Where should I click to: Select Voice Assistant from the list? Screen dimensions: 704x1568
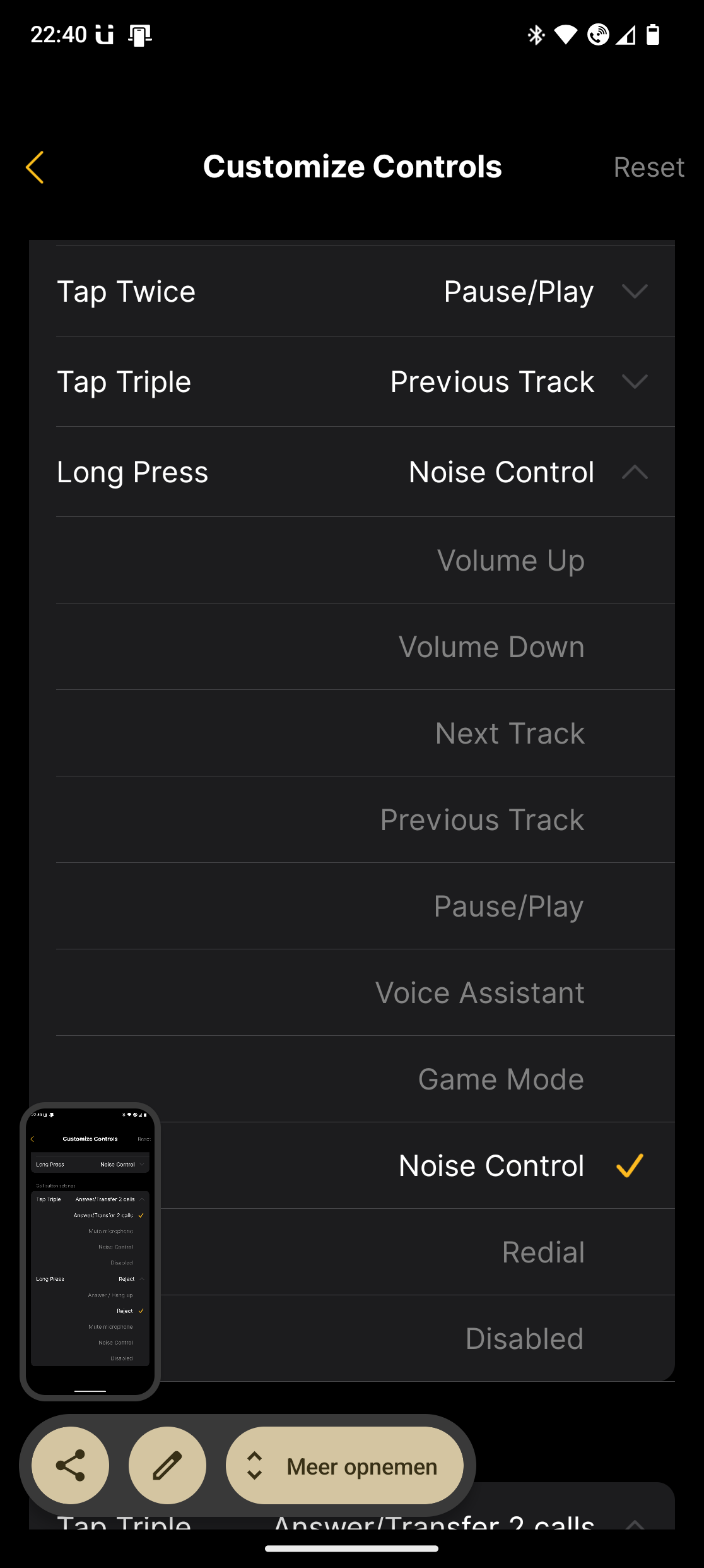point(479,993)
